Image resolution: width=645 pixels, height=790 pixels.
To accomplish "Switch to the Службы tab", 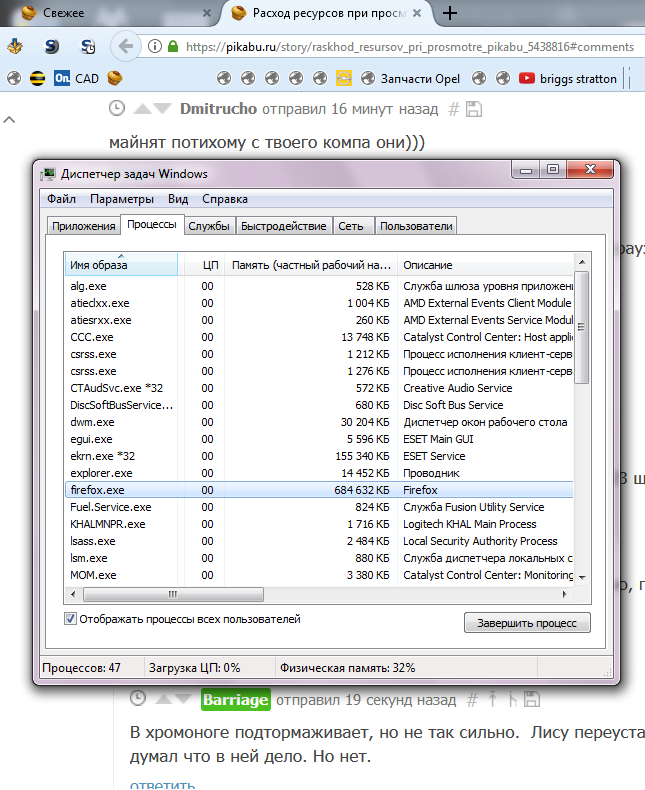I will [x=210, y=226].
